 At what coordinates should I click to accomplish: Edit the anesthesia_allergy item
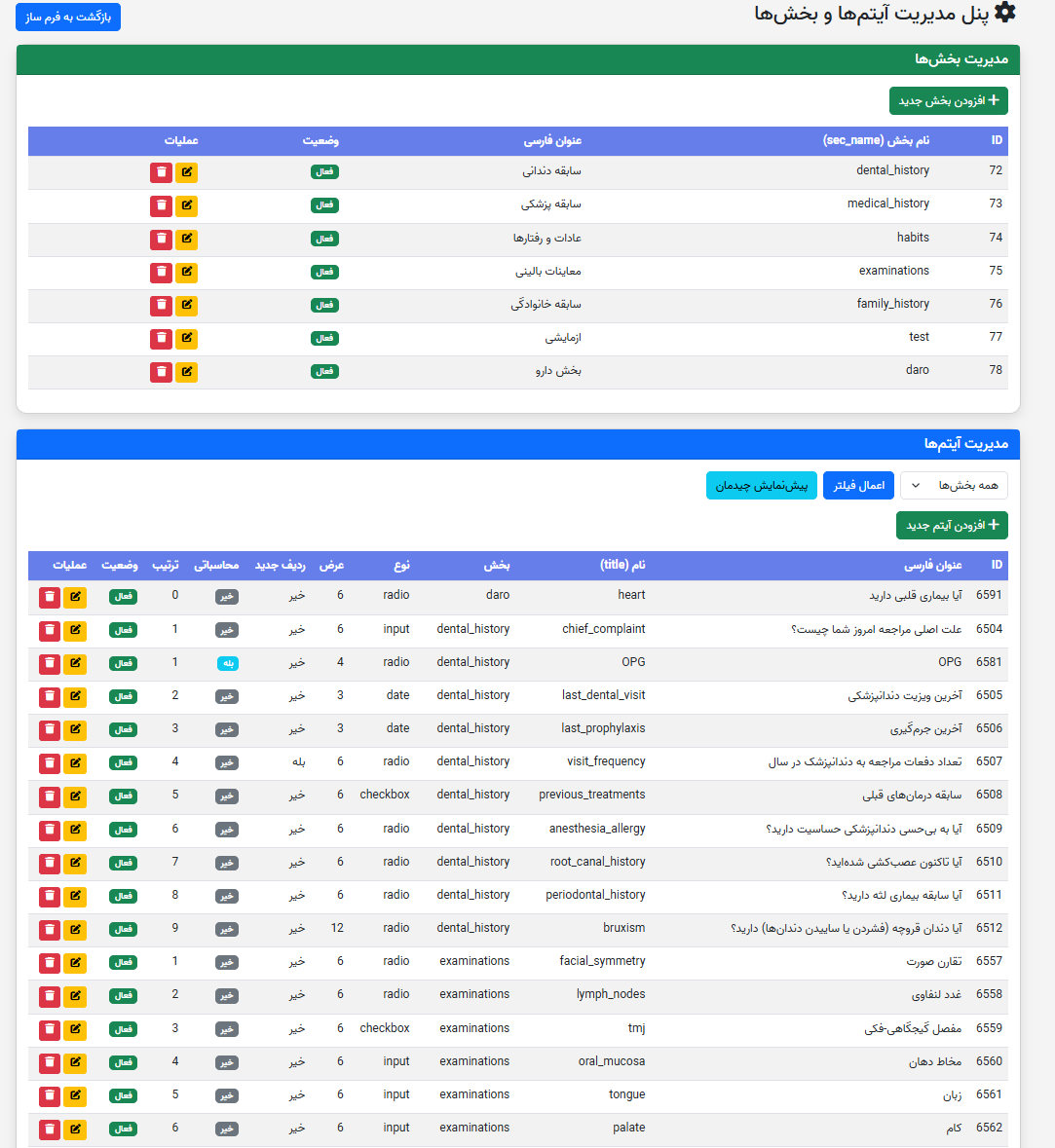pos(75,831)
